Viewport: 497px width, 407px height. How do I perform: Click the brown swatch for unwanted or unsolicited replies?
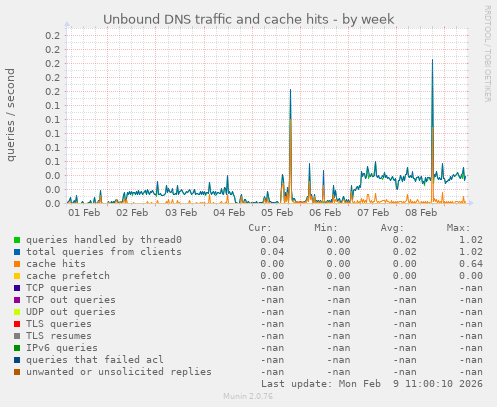point(17,372)
